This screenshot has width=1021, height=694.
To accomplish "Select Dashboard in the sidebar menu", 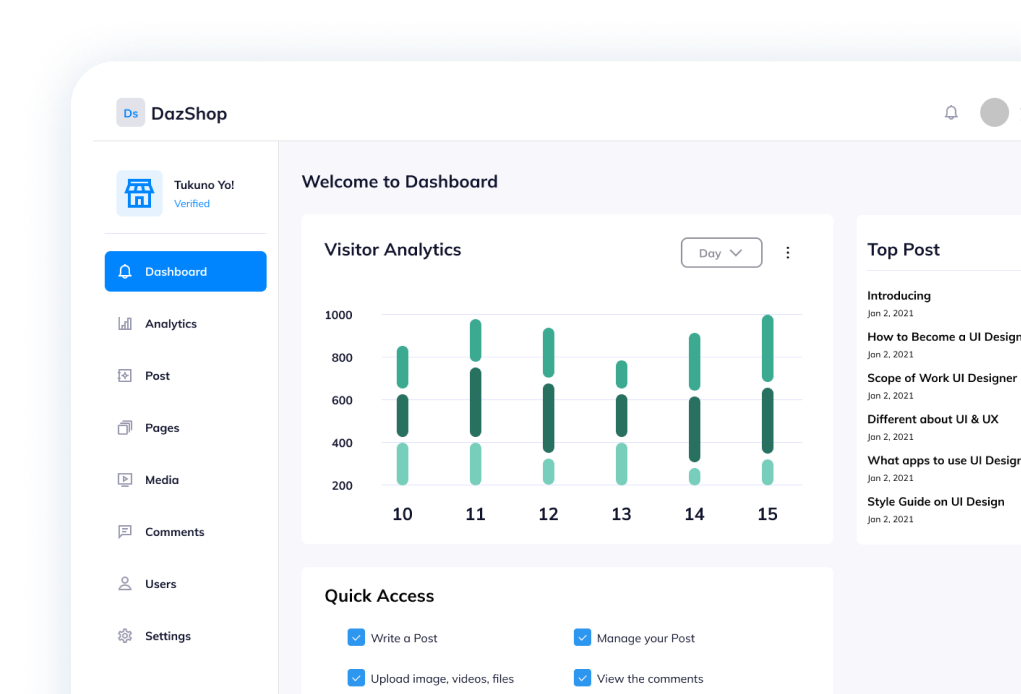I will click(x=185, y=272).
